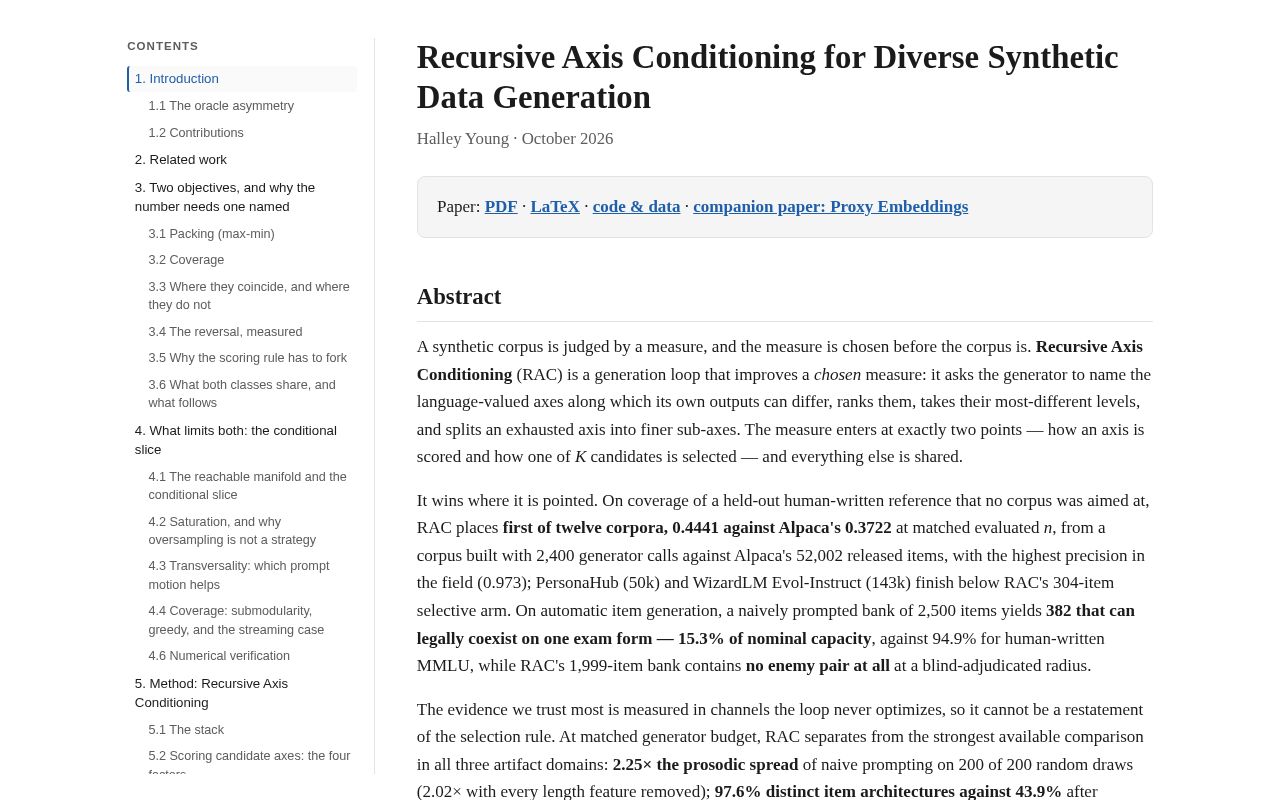Click the author line 'Halley Young · October 2026'
The image size is (1280, 800).
pos(515,139)
